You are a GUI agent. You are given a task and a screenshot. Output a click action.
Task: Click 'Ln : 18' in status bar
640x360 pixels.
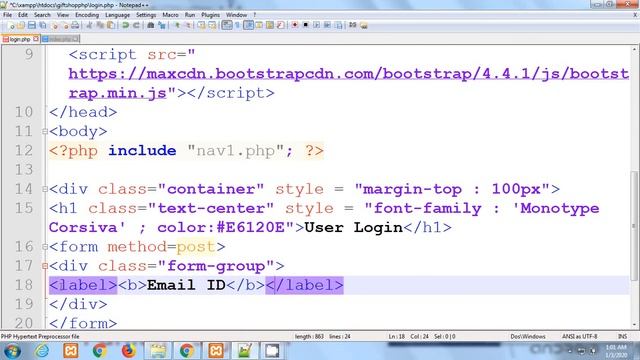396,336
